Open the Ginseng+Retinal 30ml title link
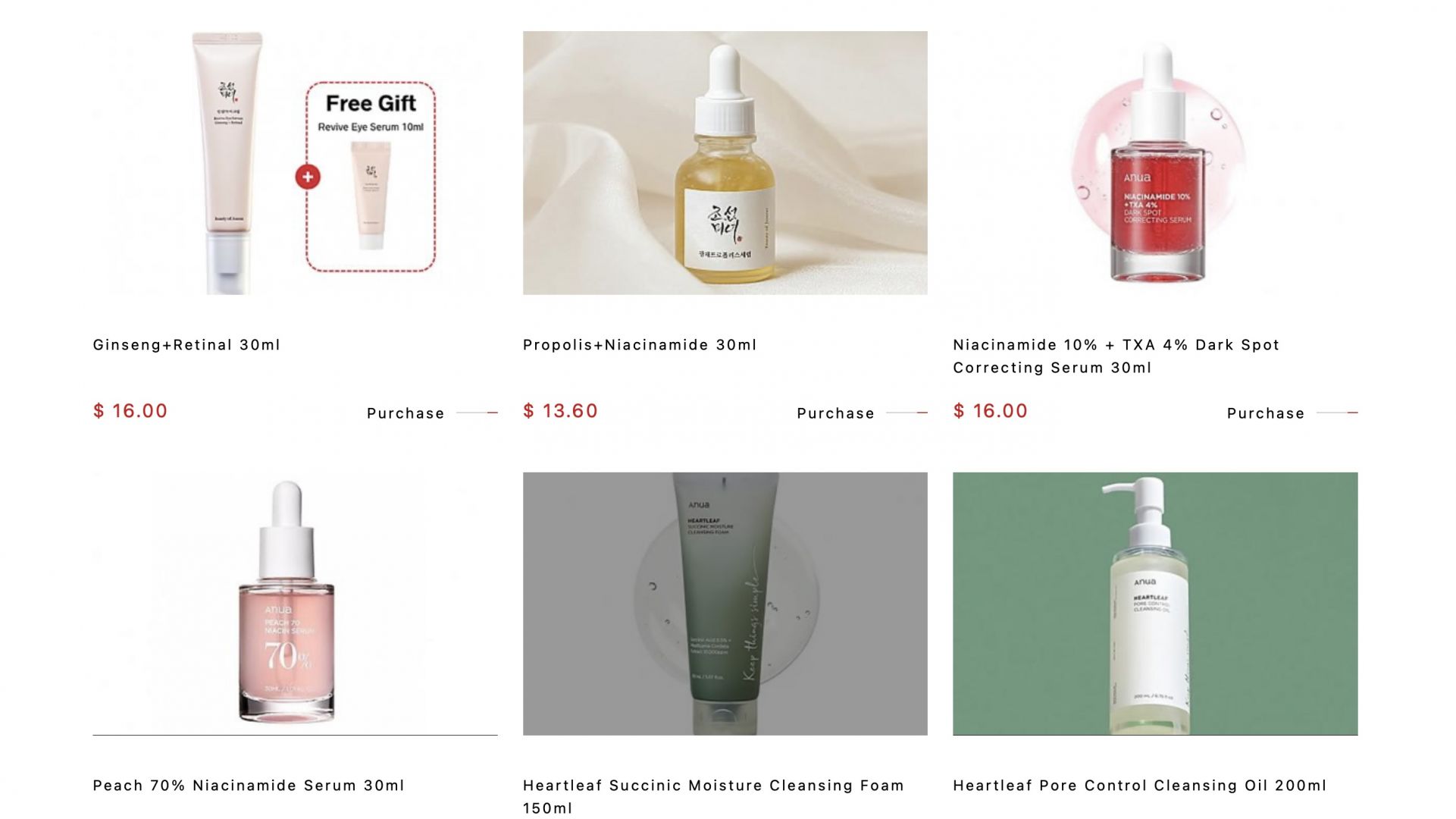1456x819 pixels. point(186,345)
